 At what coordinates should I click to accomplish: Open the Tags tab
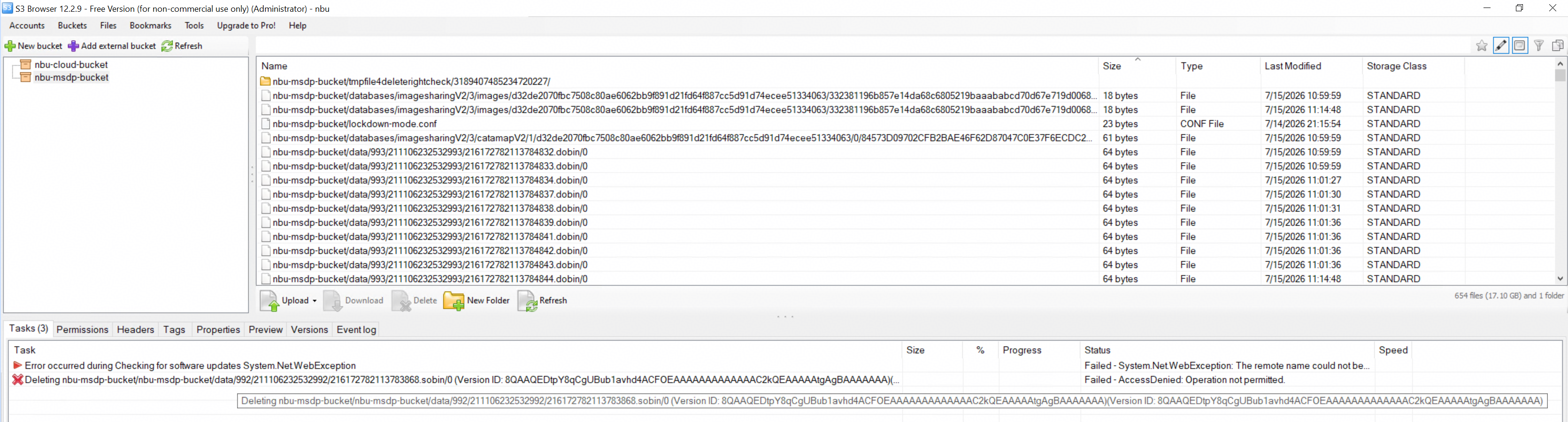(174, 329)
